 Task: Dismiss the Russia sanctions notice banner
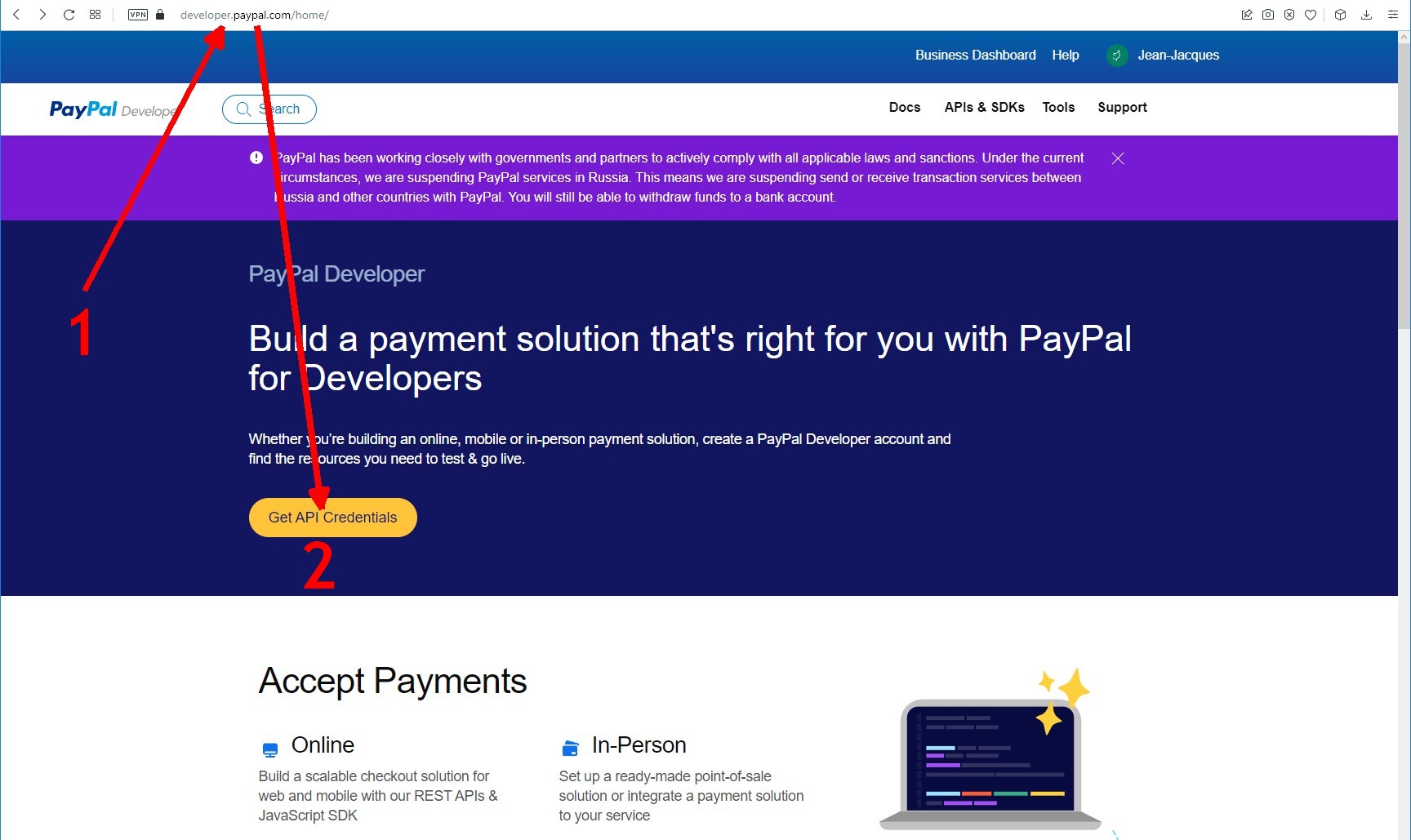point(1118,158)
